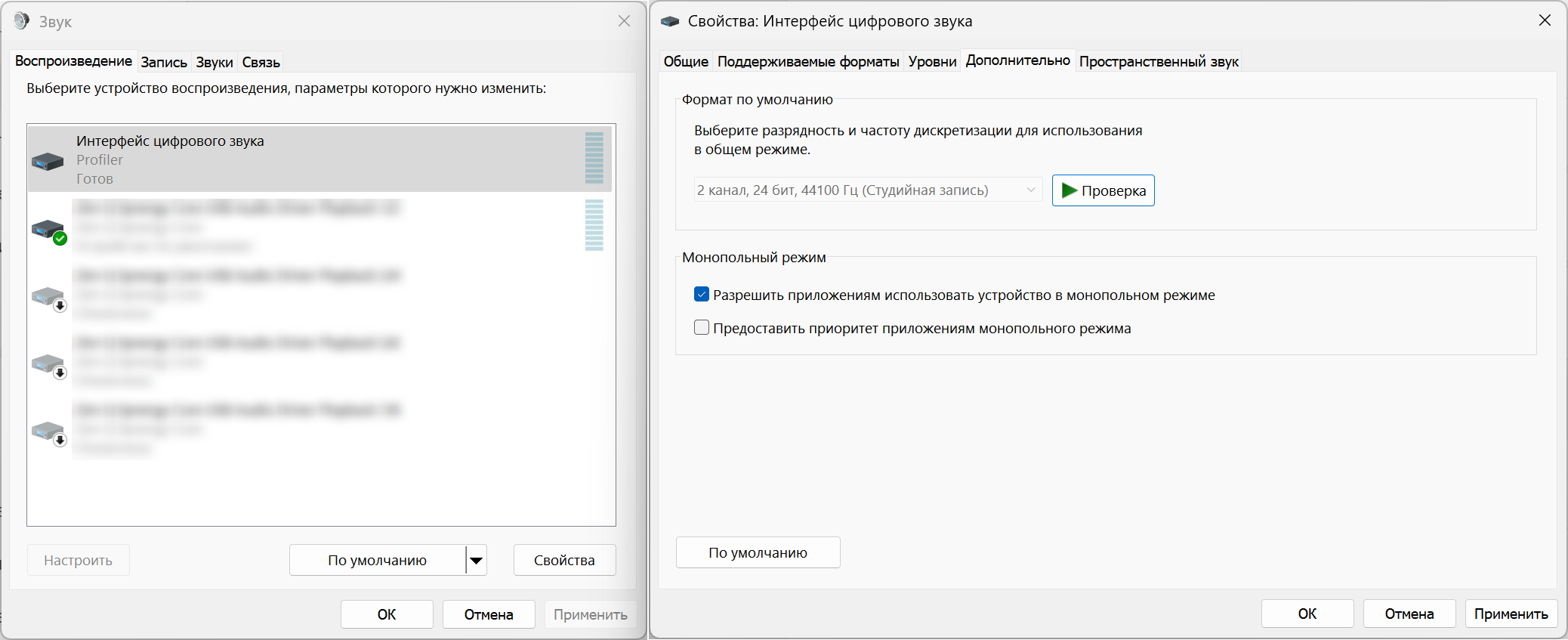
Task: Select the fourth playback device icon in the list
Action: click(49, 364)
